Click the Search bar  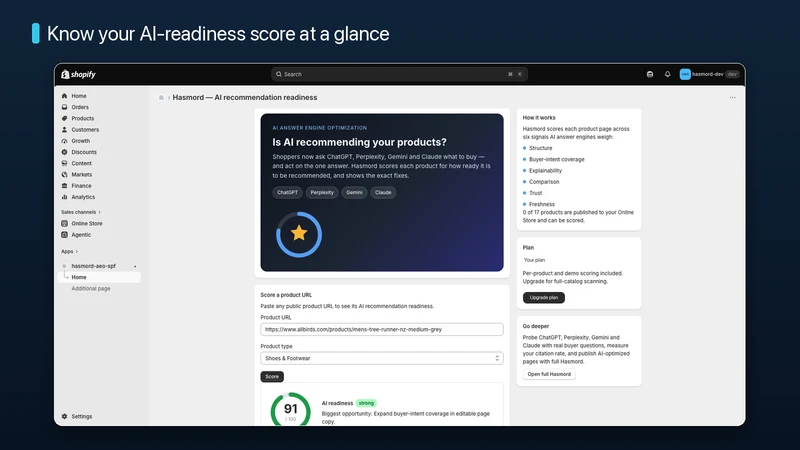[399, 74]
